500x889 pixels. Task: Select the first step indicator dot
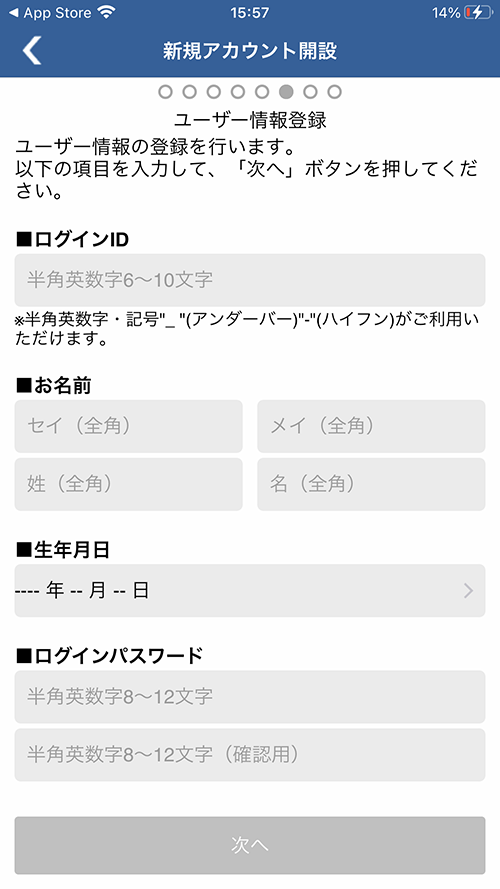coord(165,91)
